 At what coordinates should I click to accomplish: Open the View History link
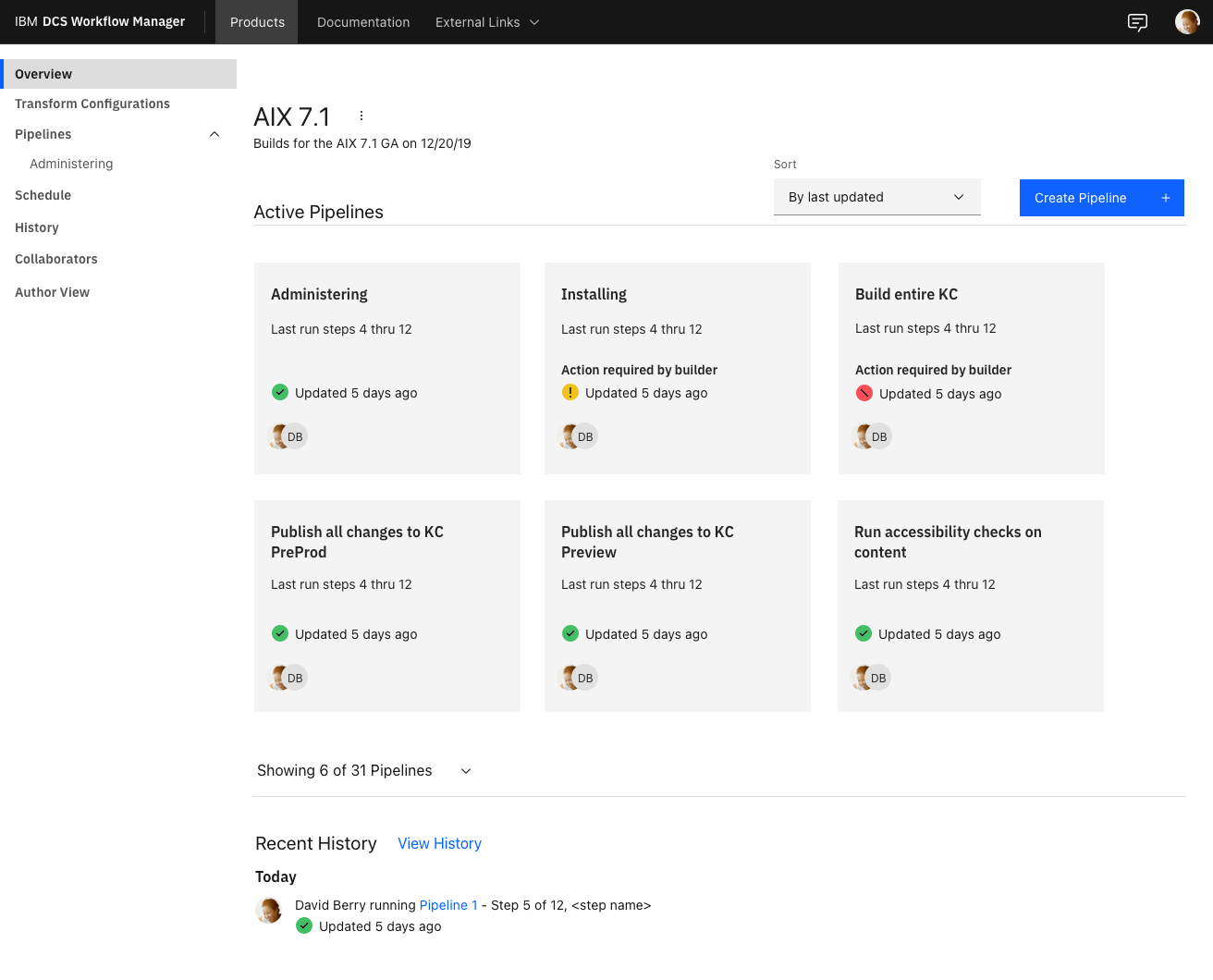point(439,843)
